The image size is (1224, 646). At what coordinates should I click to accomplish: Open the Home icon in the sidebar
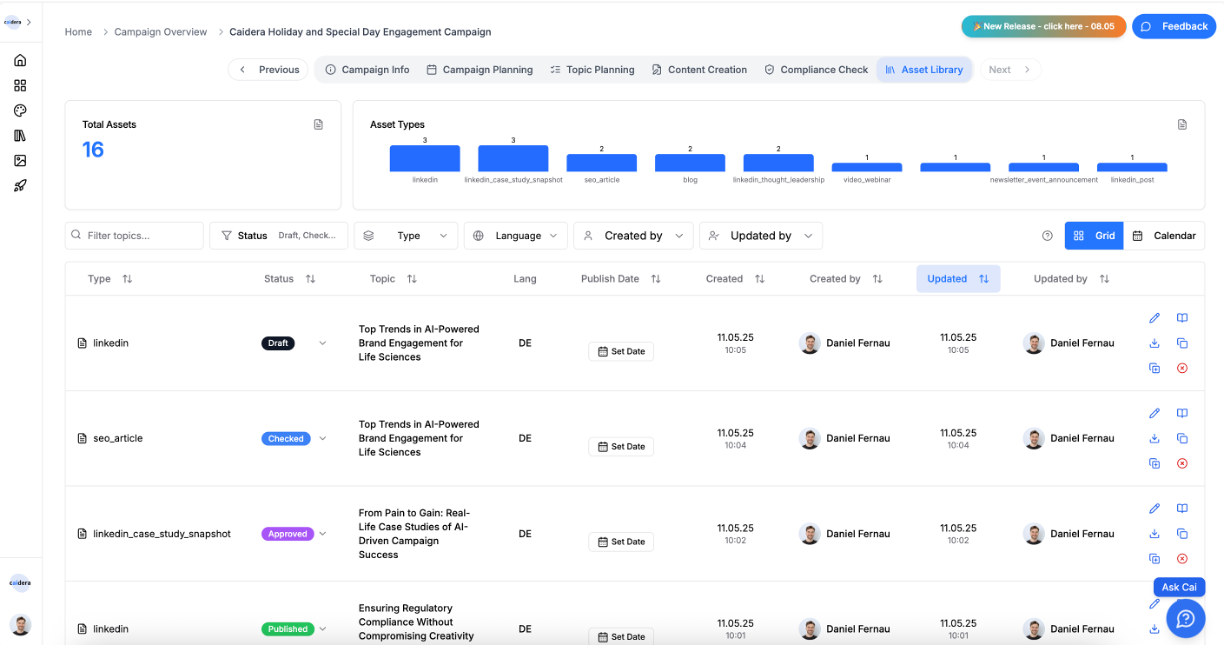point(20,60)
